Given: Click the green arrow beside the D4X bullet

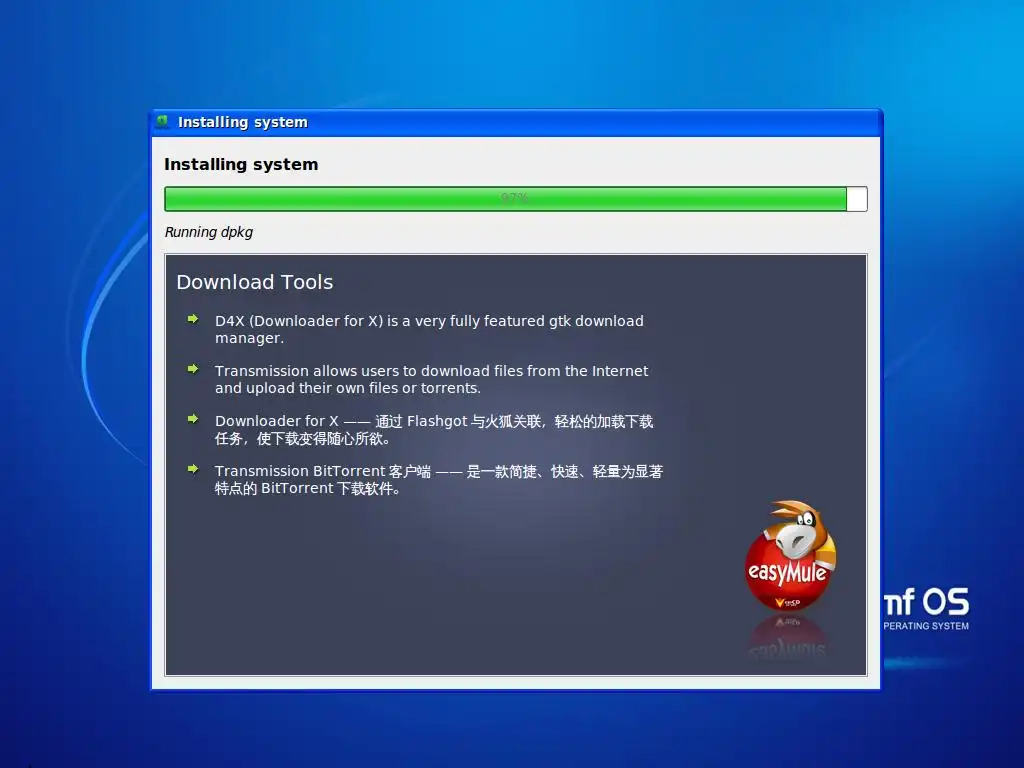Looking at the screenshot, I should pyautogui.click(x=193, y=319).
